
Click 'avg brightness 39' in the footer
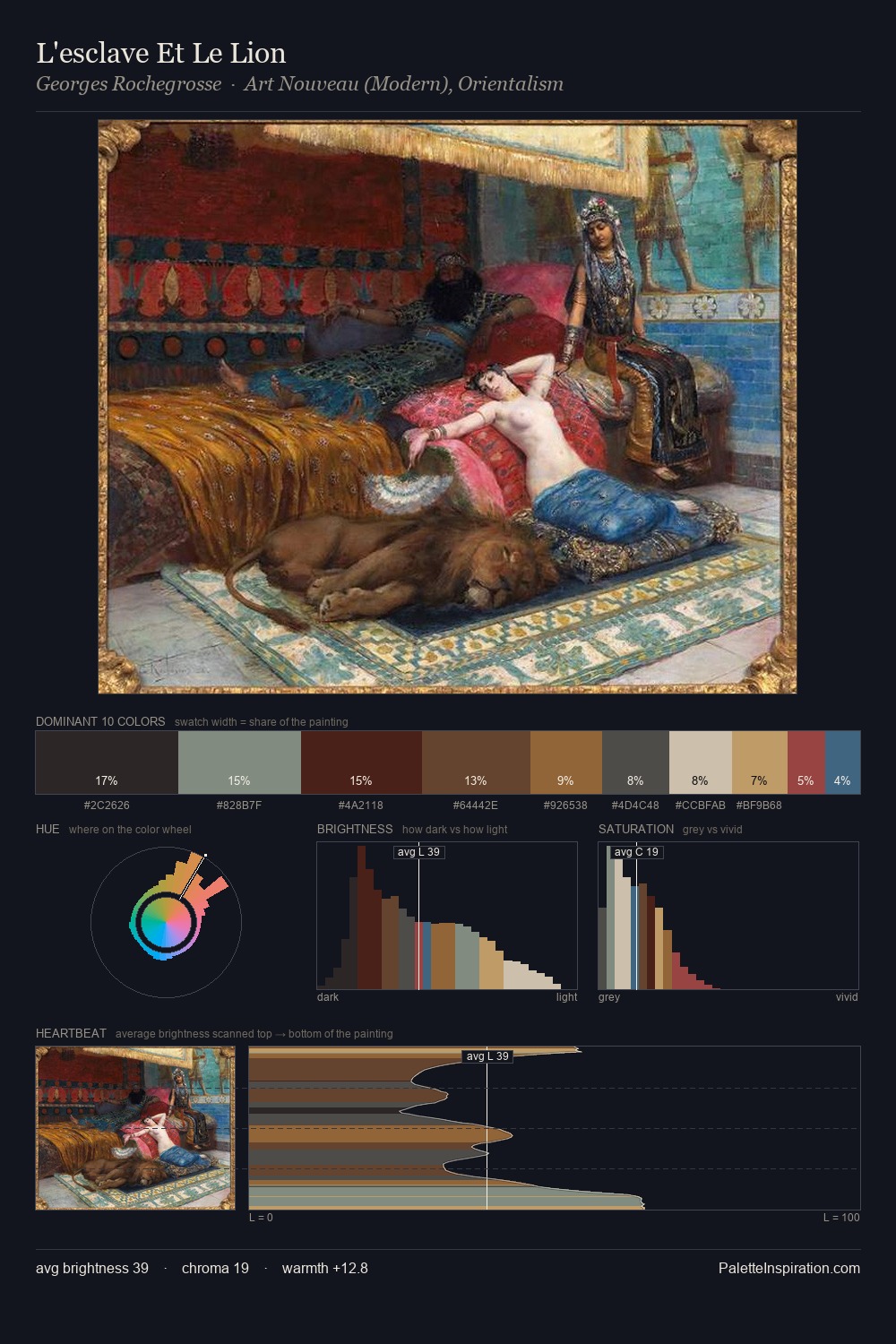click(x=92, y=1268)
